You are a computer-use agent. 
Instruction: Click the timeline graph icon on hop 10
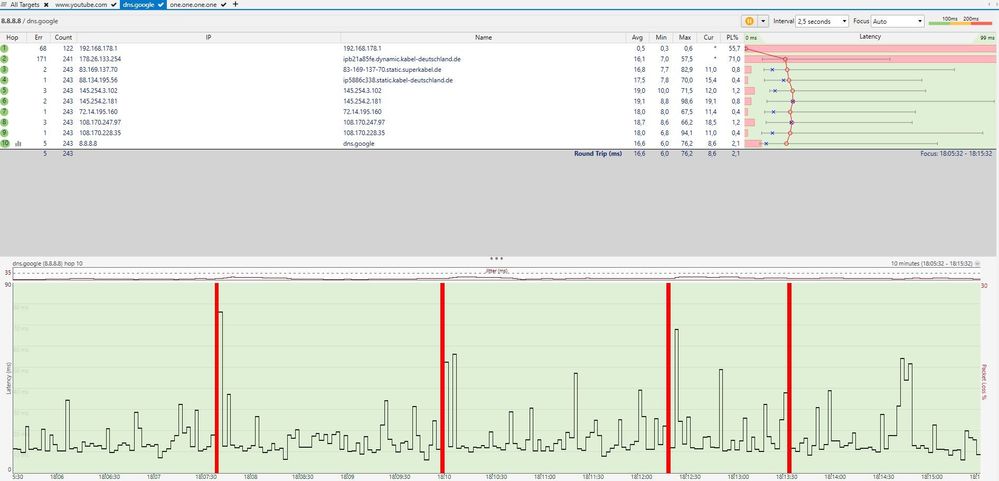(18, 144)
